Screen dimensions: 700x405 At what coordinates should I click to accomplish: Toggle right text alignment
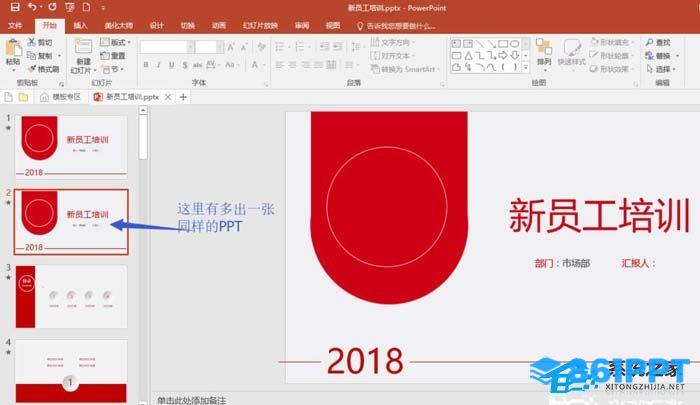[x=305, y=65]
